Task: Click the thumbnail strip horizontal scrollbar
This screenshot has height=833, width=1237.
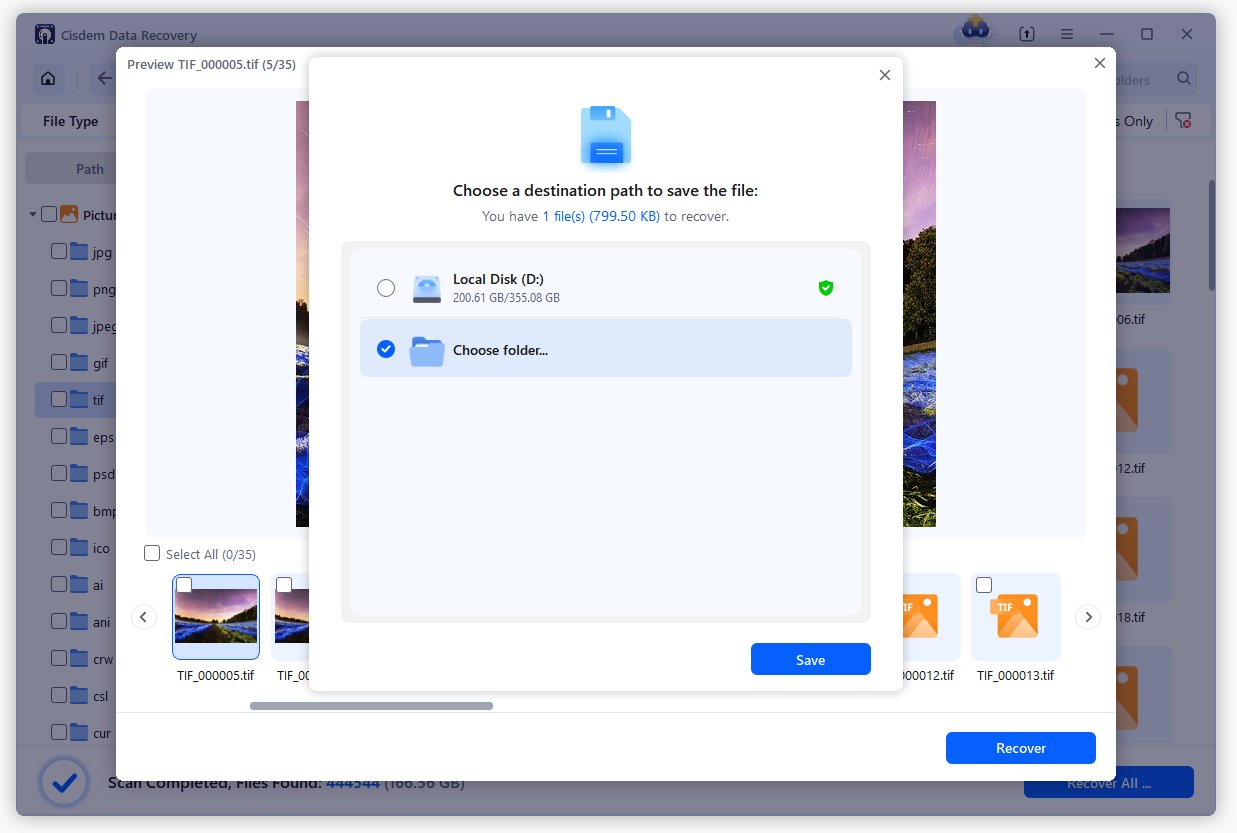Action: click(x=371, y=706)
